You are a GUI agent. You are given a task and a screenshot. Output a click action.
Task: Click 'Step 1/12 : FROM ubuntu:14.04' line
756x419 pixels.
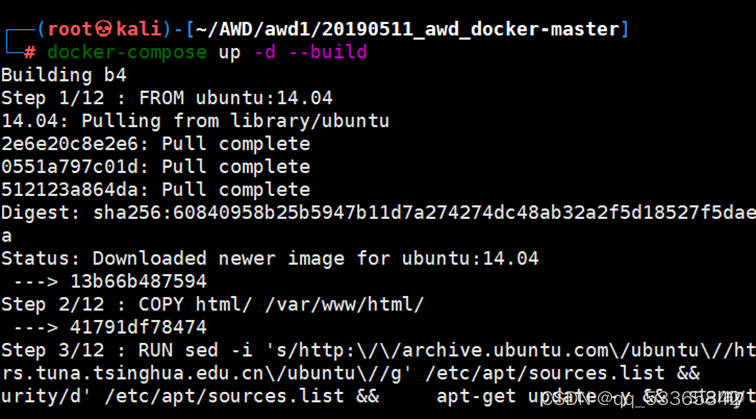click(x=167, y=98)
